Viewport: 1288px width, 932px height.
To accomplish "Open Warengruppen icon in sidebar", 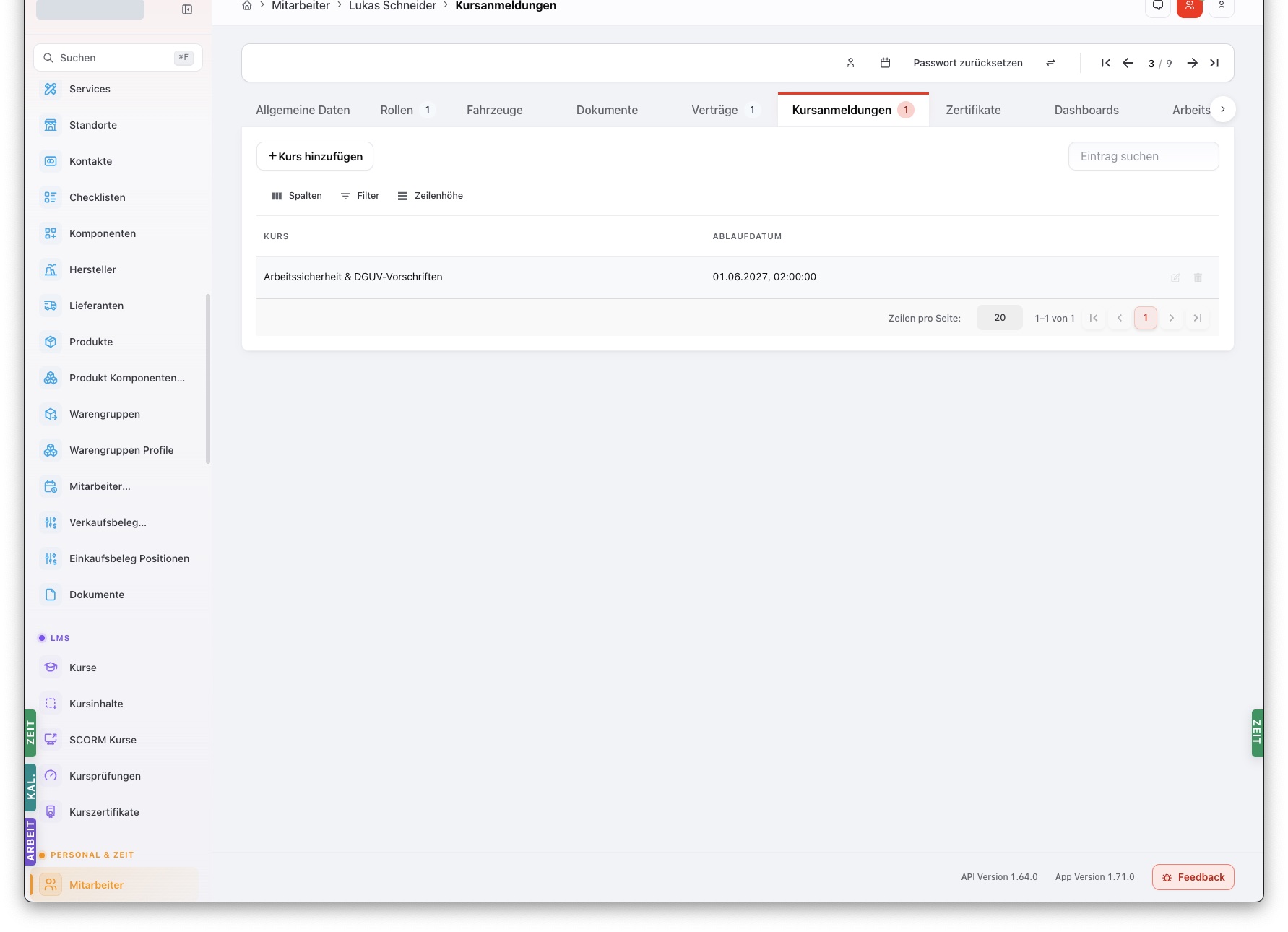I will point(51,414).
